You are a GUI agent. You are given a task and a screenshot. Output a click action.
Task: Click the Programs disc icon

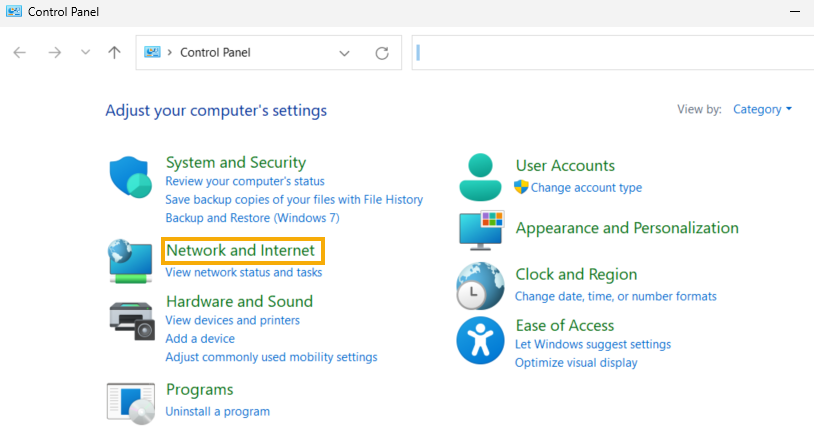pos(131,404)
